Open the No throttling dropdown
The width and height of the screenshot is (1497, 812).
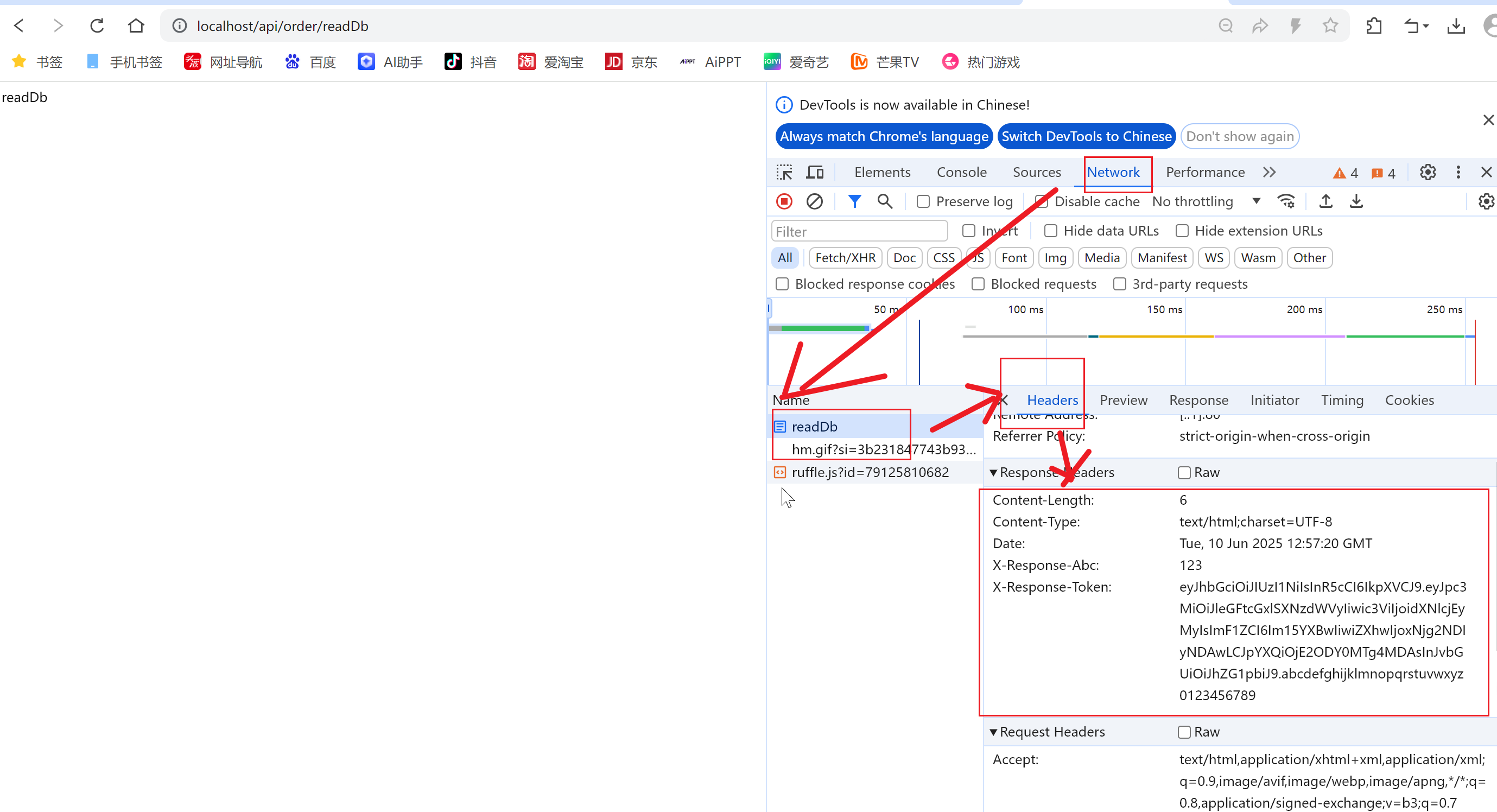(x=1206, y=201)
